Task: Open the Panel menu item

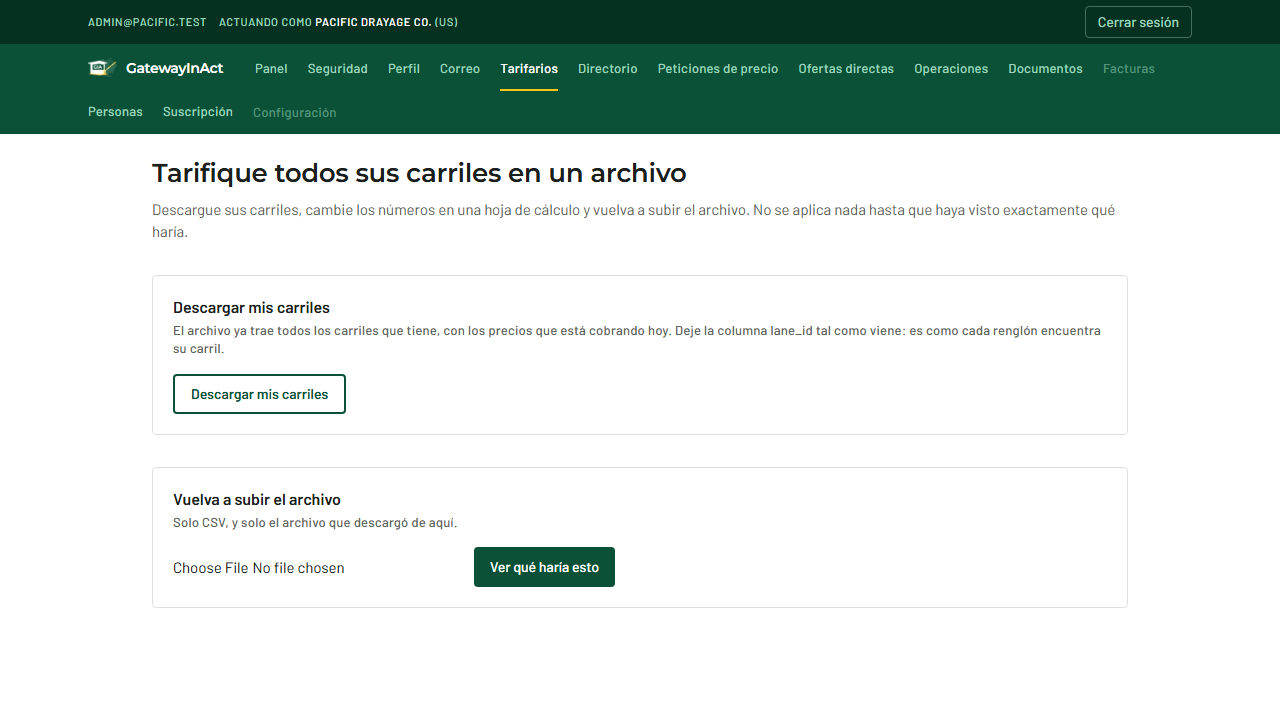Action: point(271,69)
